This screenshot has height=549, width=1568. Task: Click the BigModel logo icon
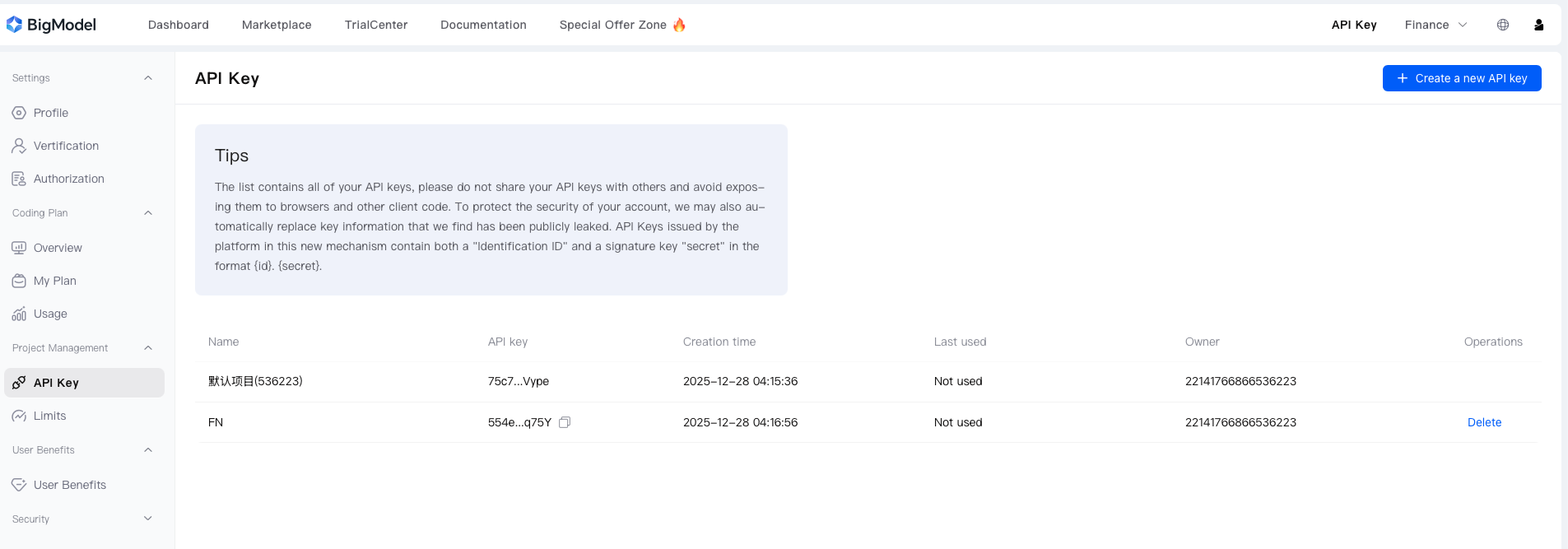point(14,25)
